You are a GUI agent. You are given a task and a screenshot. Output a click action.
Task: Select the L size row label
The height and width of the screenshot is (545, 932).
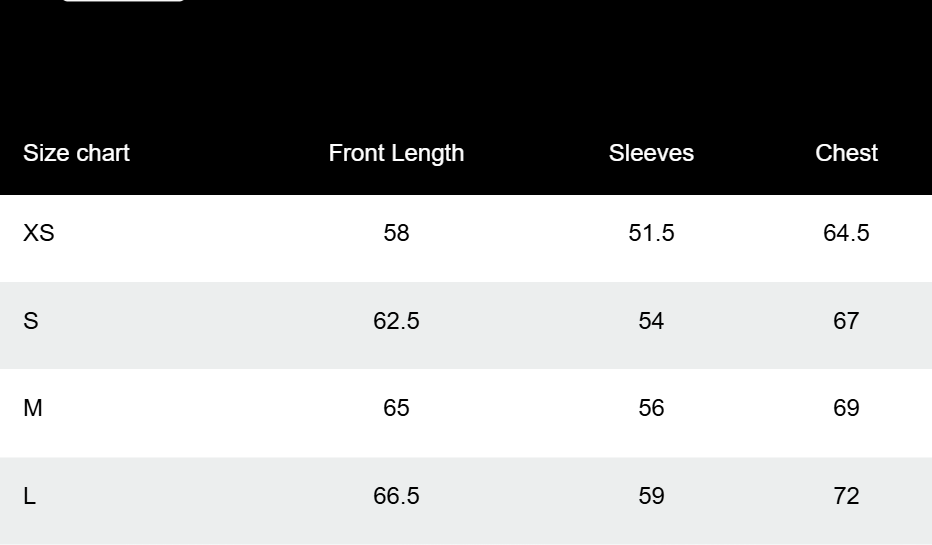pos(30,496)
